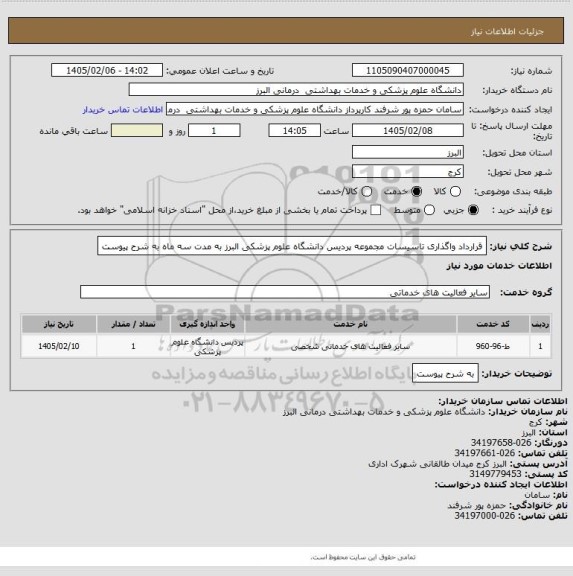Click the تعداد / مقدار column header

click(x=133, y=324)
